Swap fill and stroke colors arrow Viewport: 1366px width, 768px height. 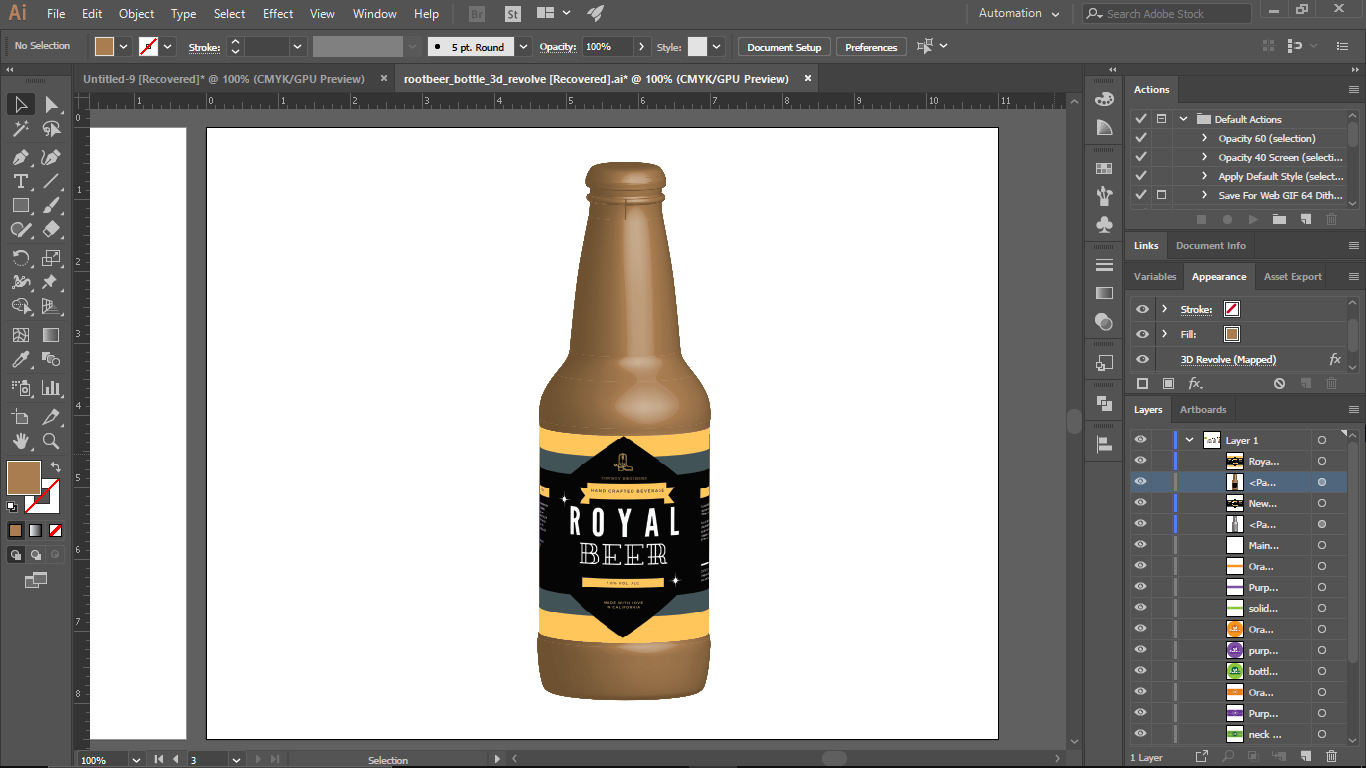[x=56, y=467]
